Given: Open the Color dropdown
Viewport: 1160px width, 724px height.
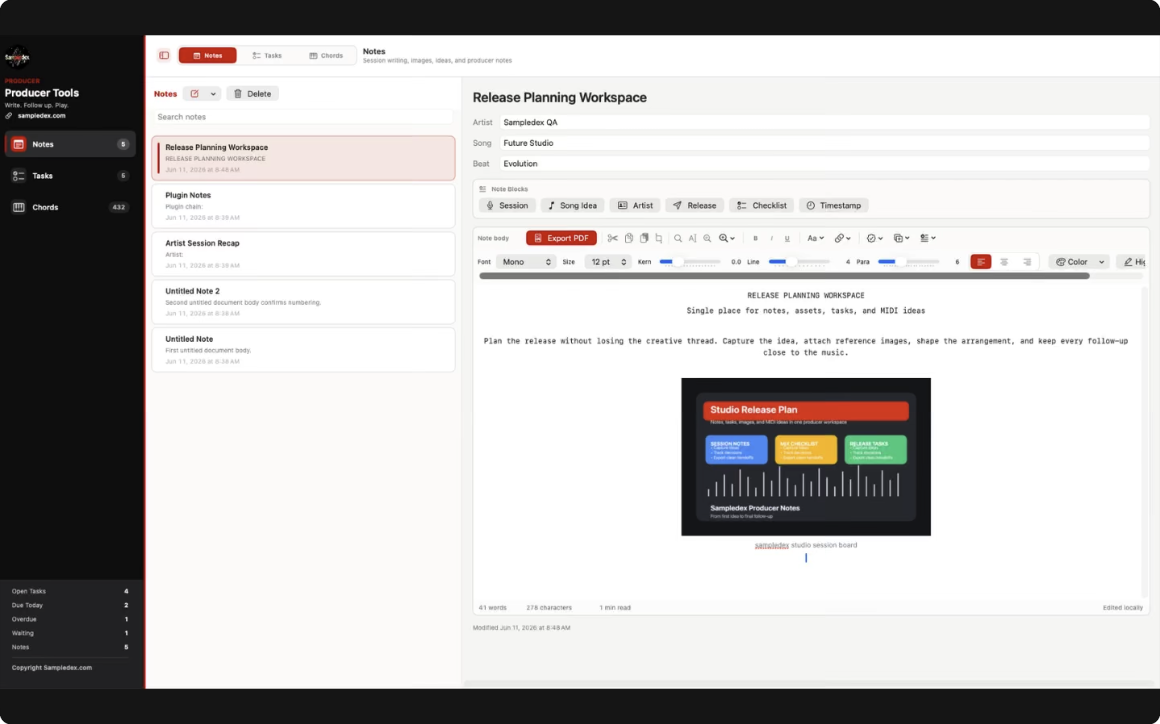Looking at the screenshot, I should click(1079, 262).
